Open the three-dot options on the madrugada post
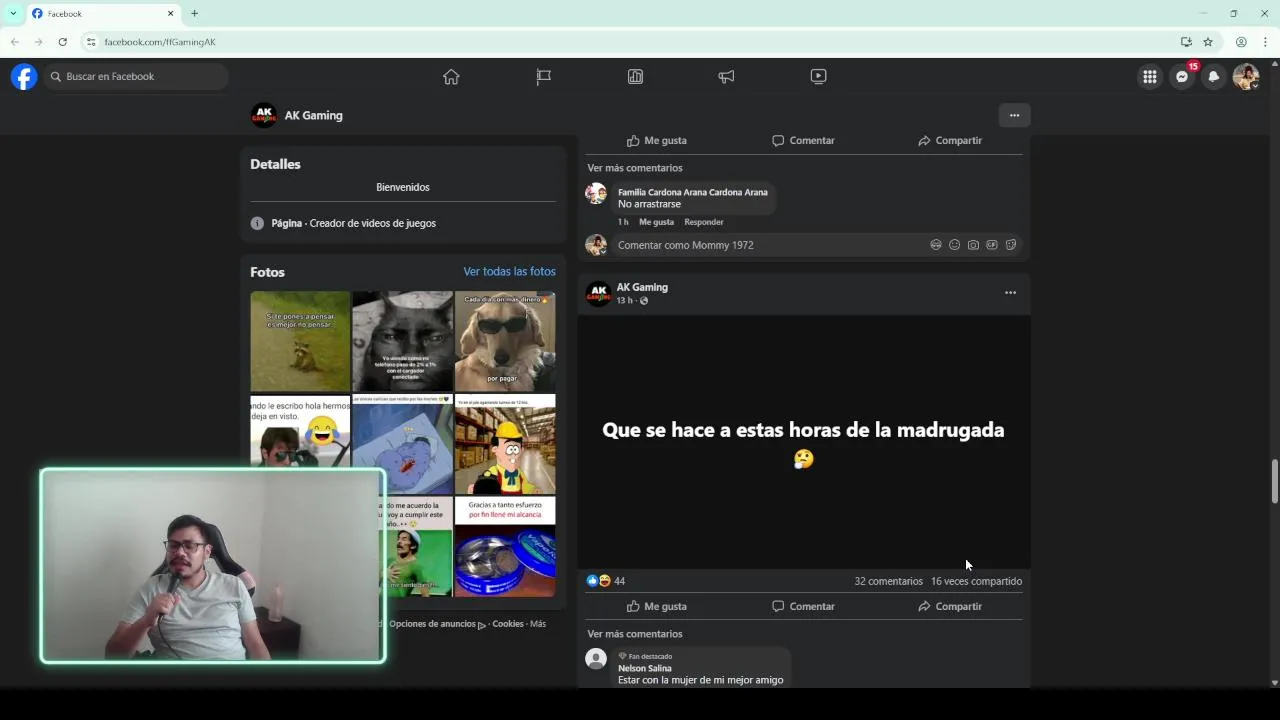This screenshot has width=1280, height=720. point(1010,293)
